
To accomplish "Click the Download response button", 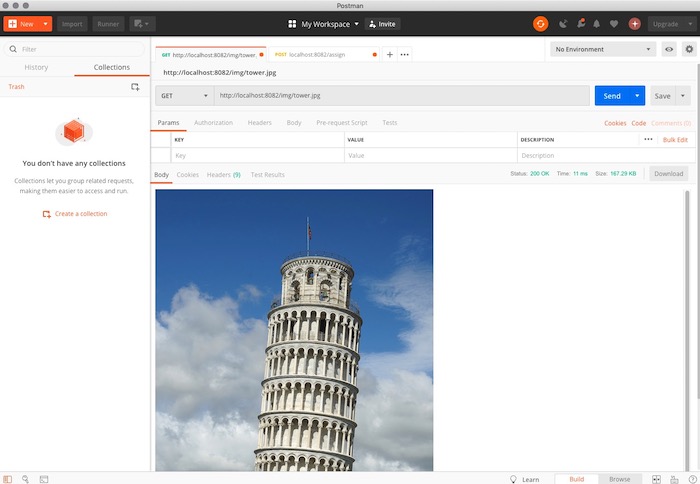I will pos(668,174).
